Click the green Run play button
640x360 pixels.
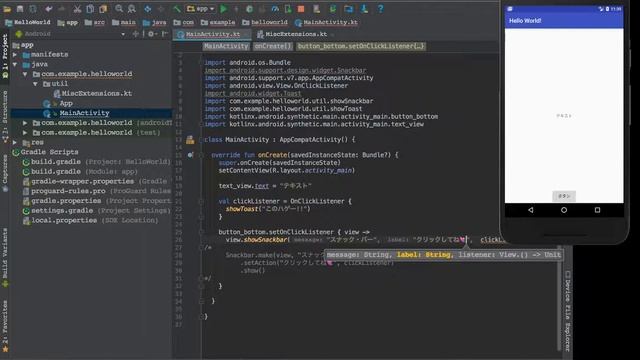point(224,9)
